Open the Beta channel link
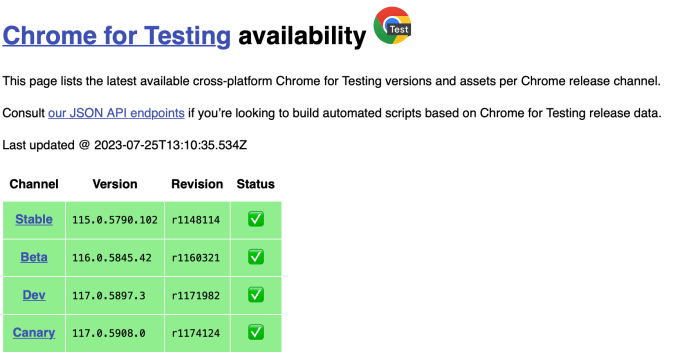This screenshot has height=361, width=700. [x=34, y=257]
